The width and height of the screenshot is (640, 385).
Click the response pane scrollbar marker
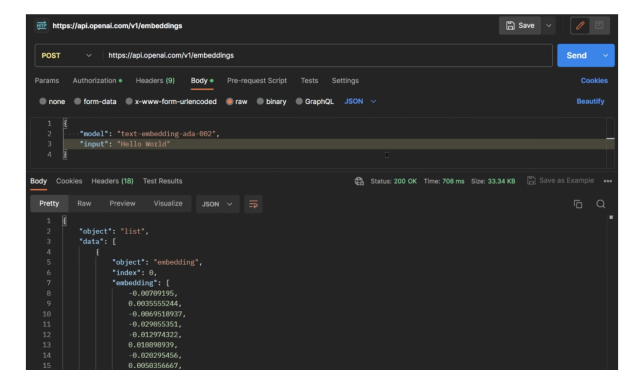click(x=611, y=218)
